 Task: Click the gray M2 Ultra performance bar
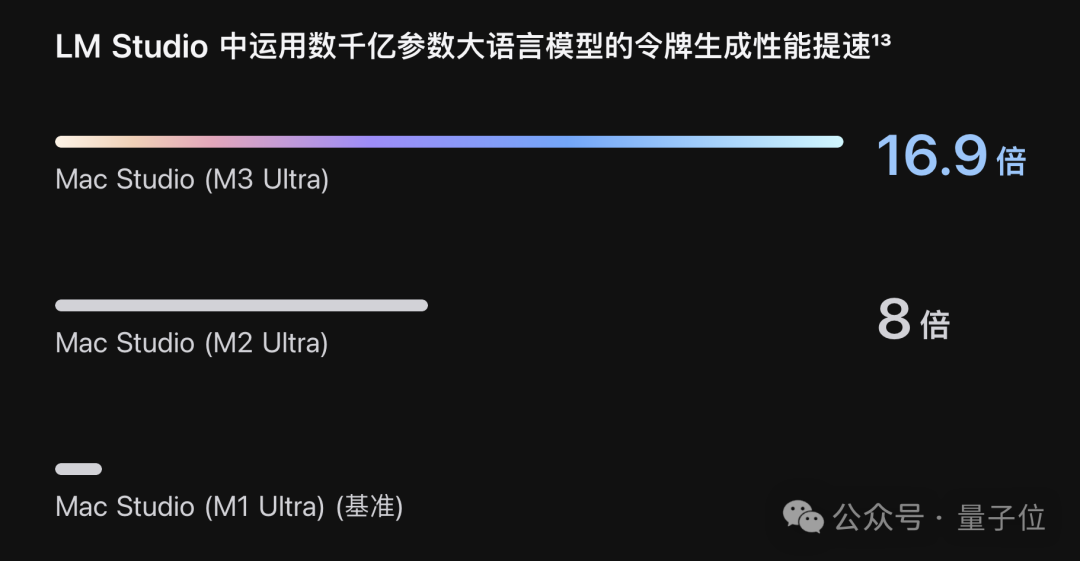(x=241, y=305)
